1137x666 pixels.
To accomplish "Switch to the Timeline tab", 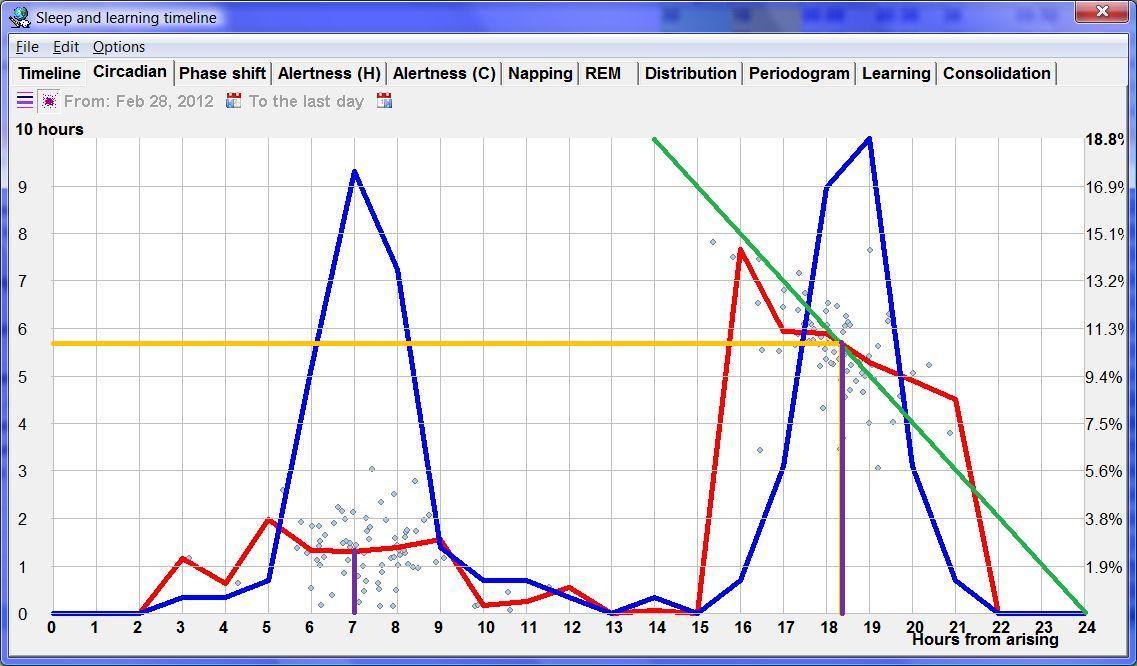I will point(49,74).
